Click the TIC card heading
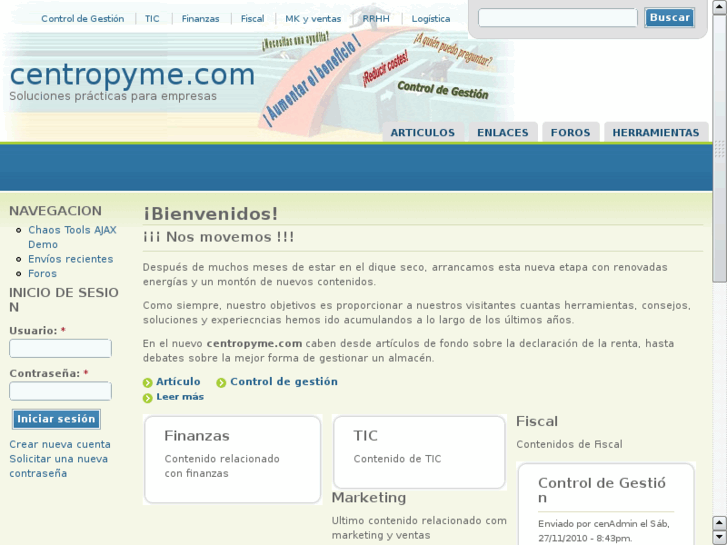 (365, 436)
